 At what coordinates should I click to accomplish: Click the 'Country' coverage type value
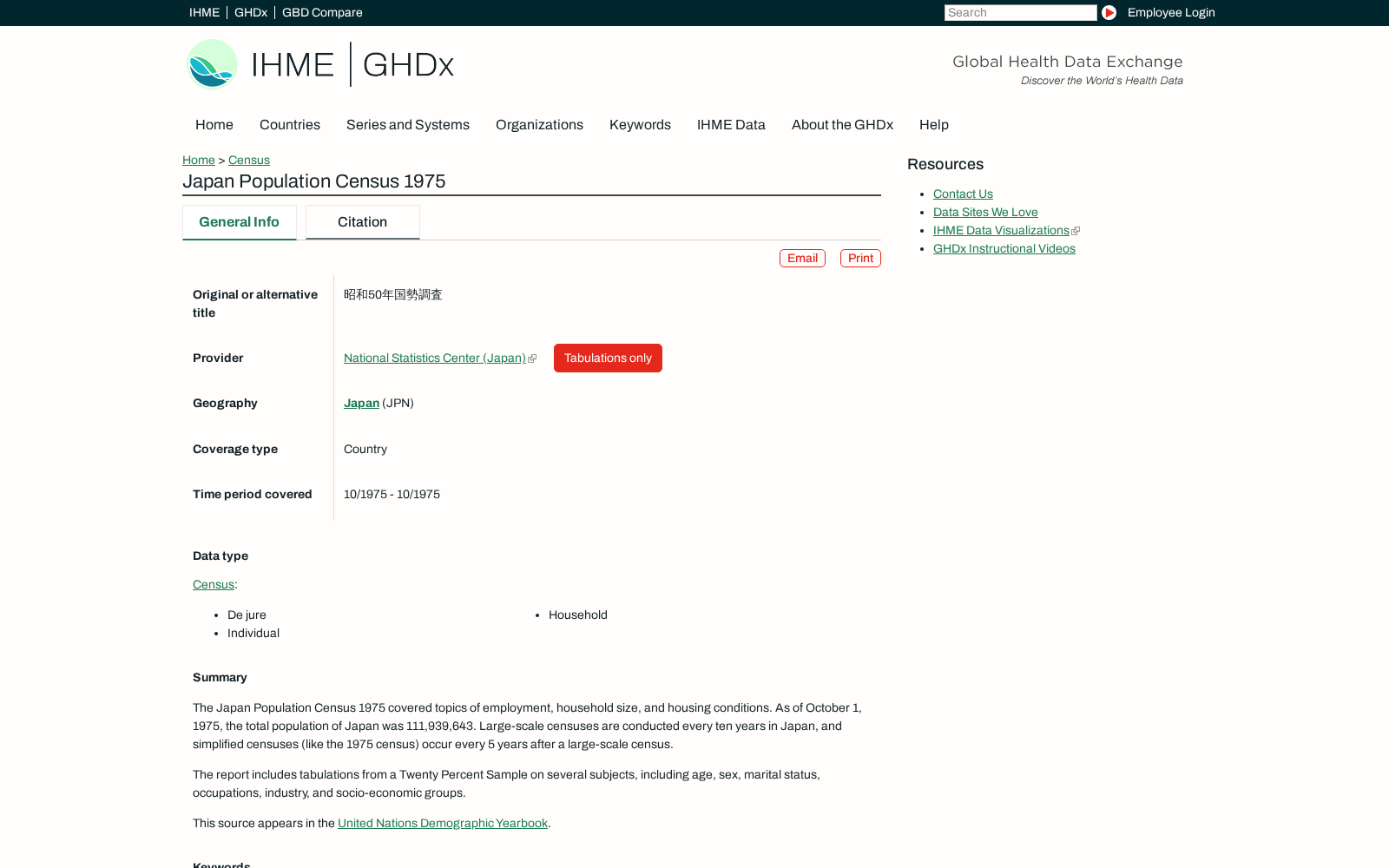click(365, 449)
